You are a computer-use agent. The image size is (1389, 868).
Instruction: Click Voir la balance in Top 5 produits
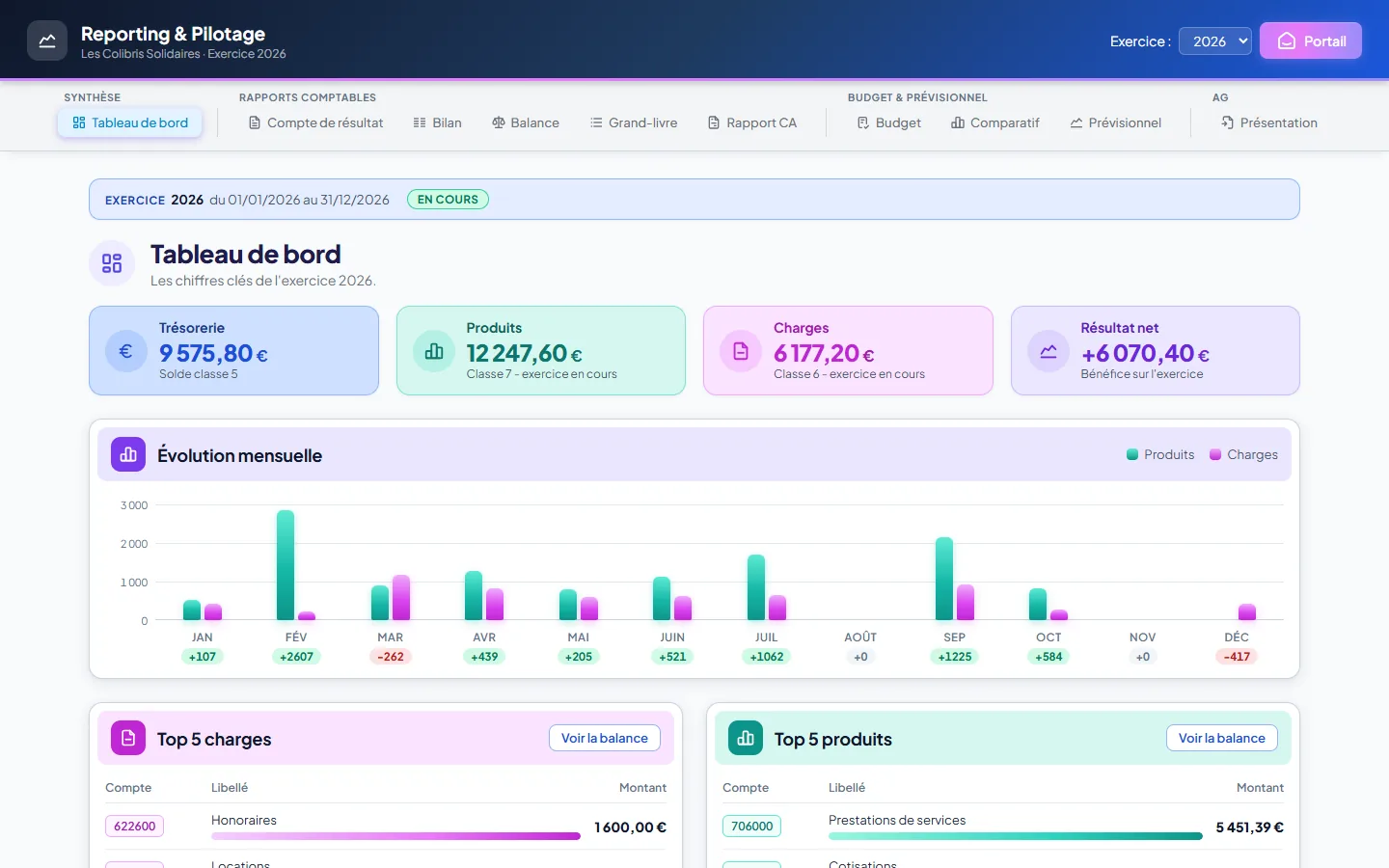click(1222, 738)
